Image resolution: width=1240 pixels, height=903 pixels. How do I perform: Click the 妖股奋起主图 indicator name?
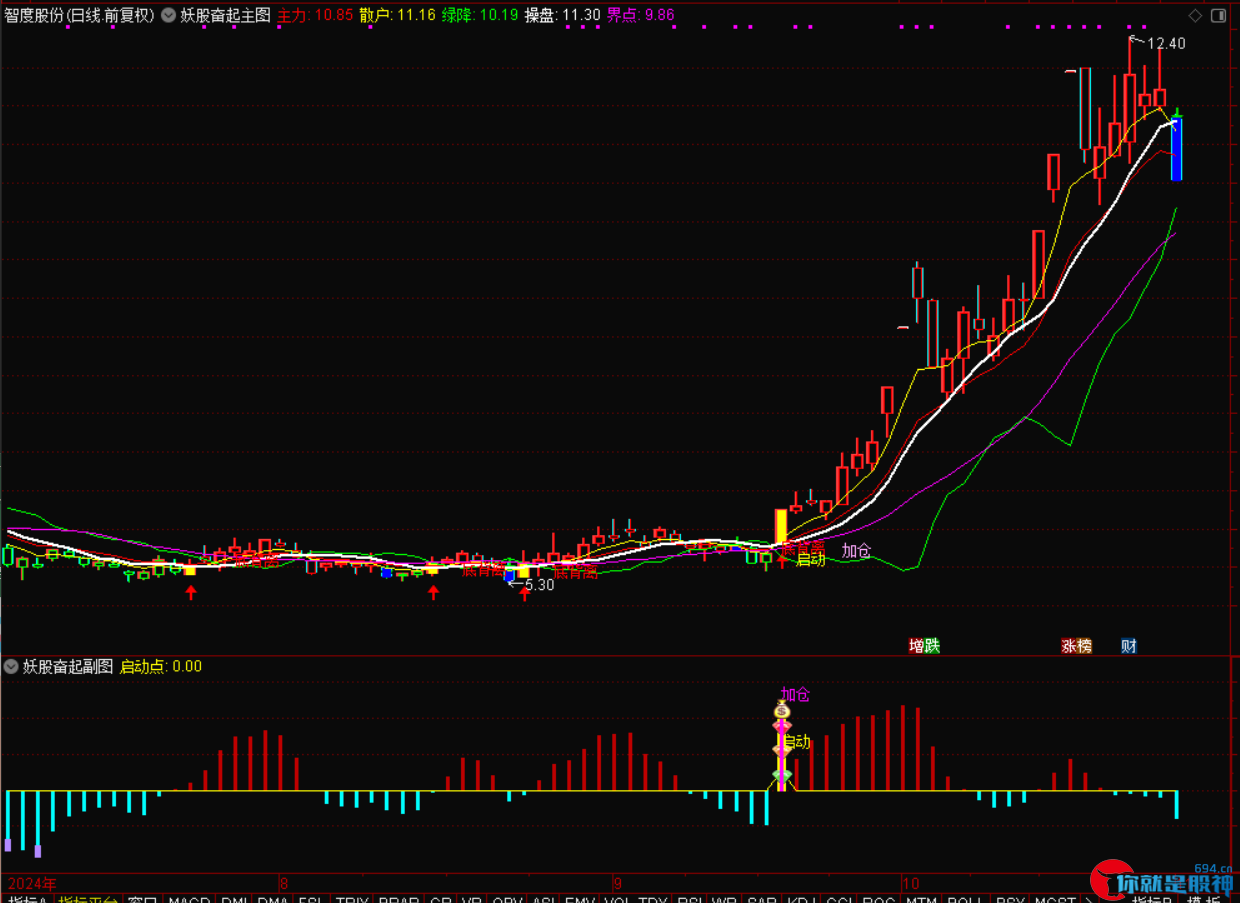point(225,15)
